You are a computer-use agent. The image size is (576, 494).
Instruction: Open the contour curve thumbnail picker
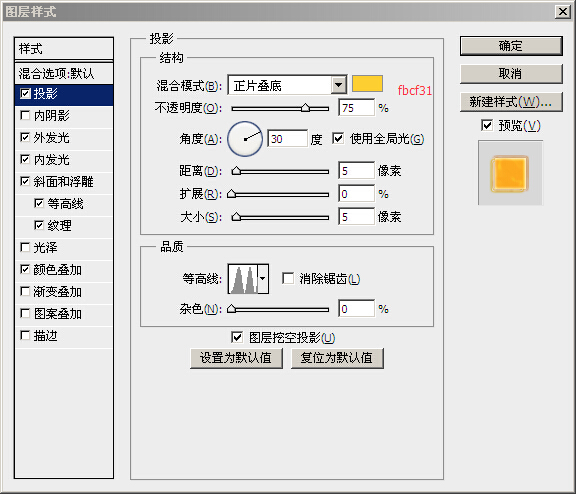[x=243, y=279]
